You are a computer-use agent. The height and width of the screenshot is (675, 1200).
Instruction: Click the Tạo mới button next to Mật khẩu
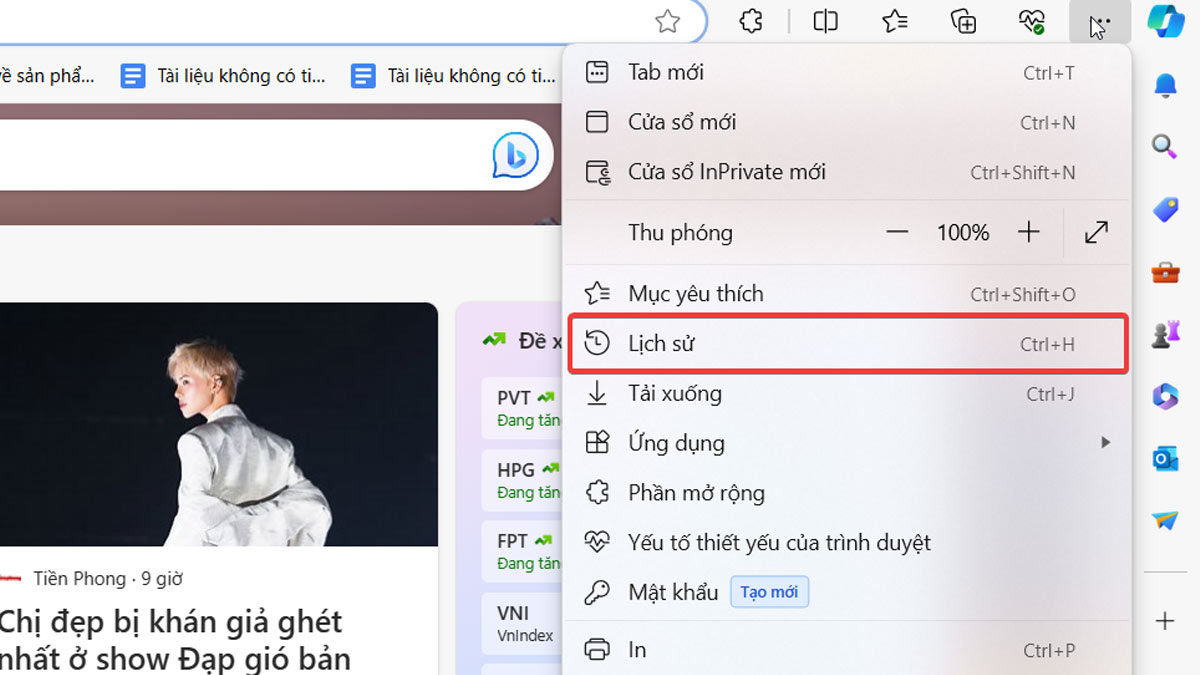point(769,591)
